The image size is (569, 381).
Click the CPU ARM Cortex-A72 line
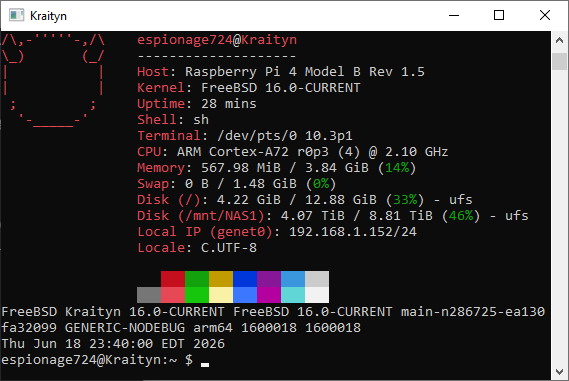pos(293,152)
